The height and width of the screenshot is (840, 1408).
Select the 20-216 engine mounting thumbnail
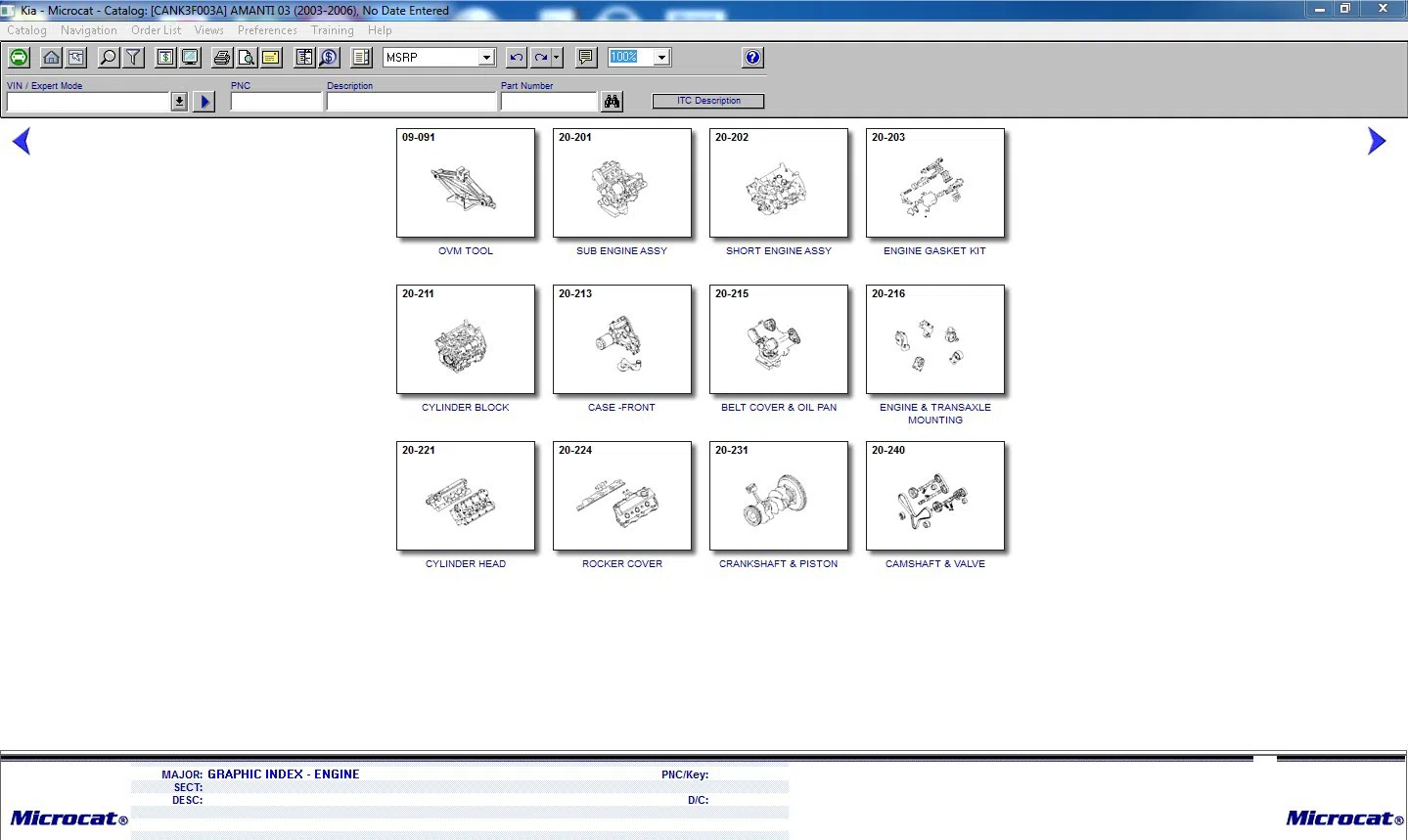[935, 339]
